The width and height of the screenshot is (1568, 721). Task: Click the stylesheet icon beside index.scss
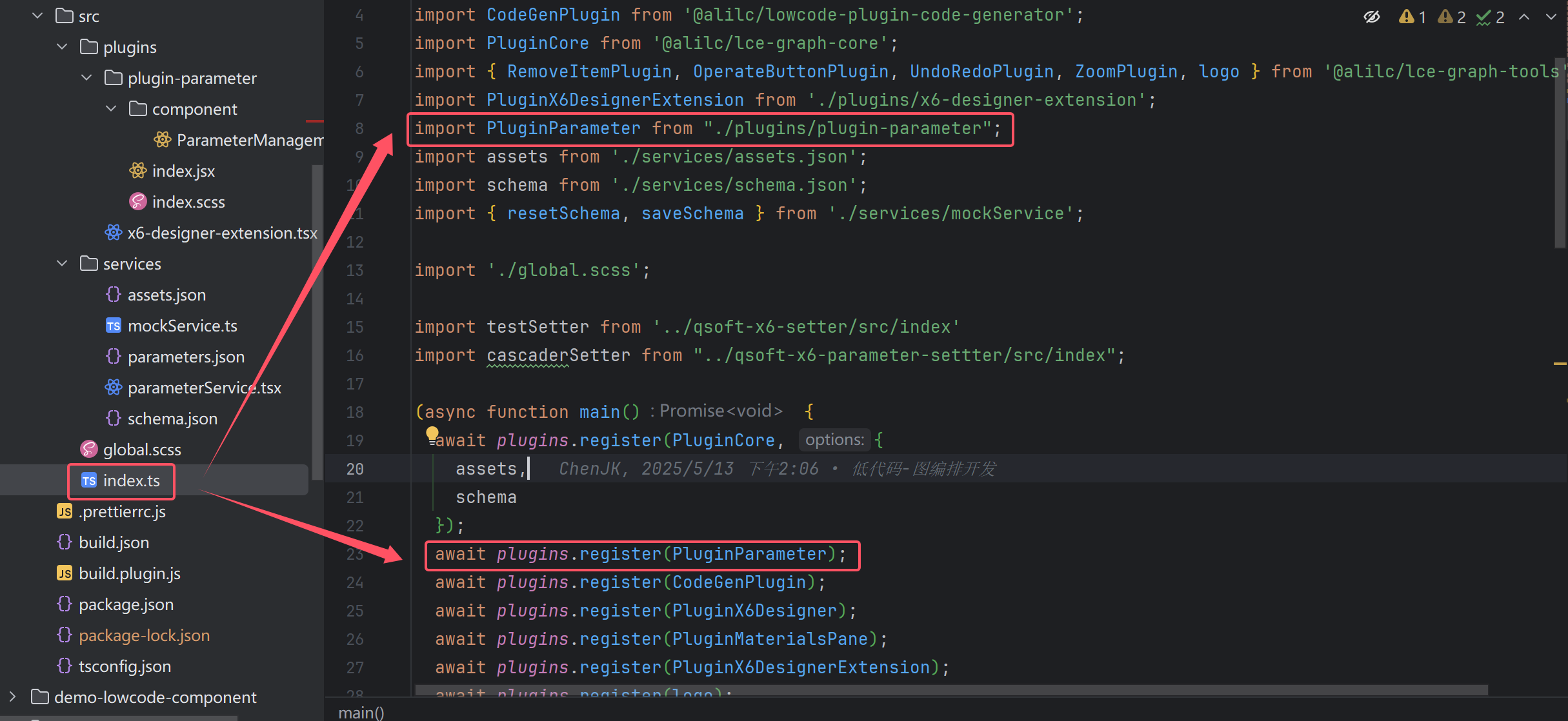(x=137, y=201)
